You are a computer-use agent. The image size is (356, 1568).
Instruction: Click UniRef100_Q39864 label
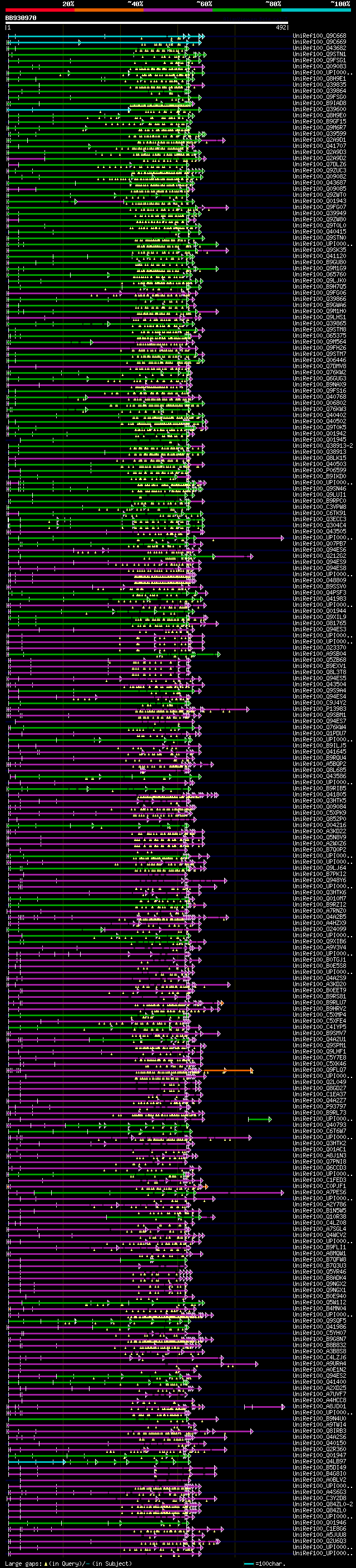[319, 91]
